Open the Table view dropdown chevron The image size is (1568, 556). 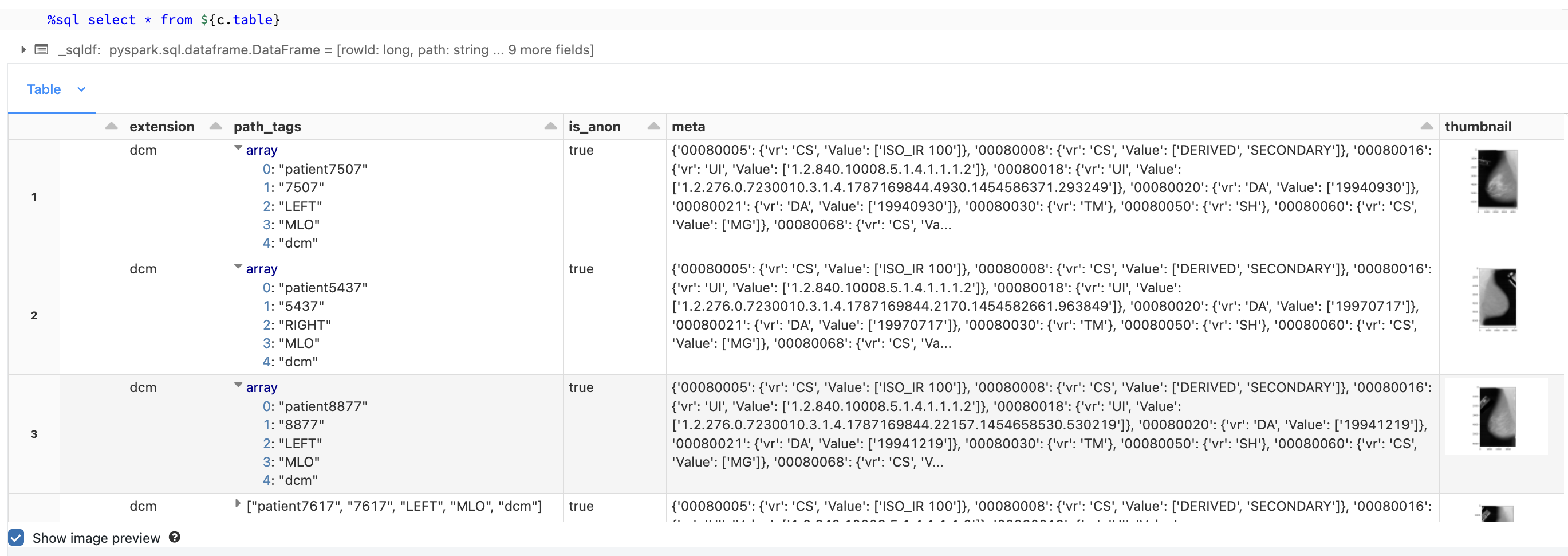[x=81, y=89]
